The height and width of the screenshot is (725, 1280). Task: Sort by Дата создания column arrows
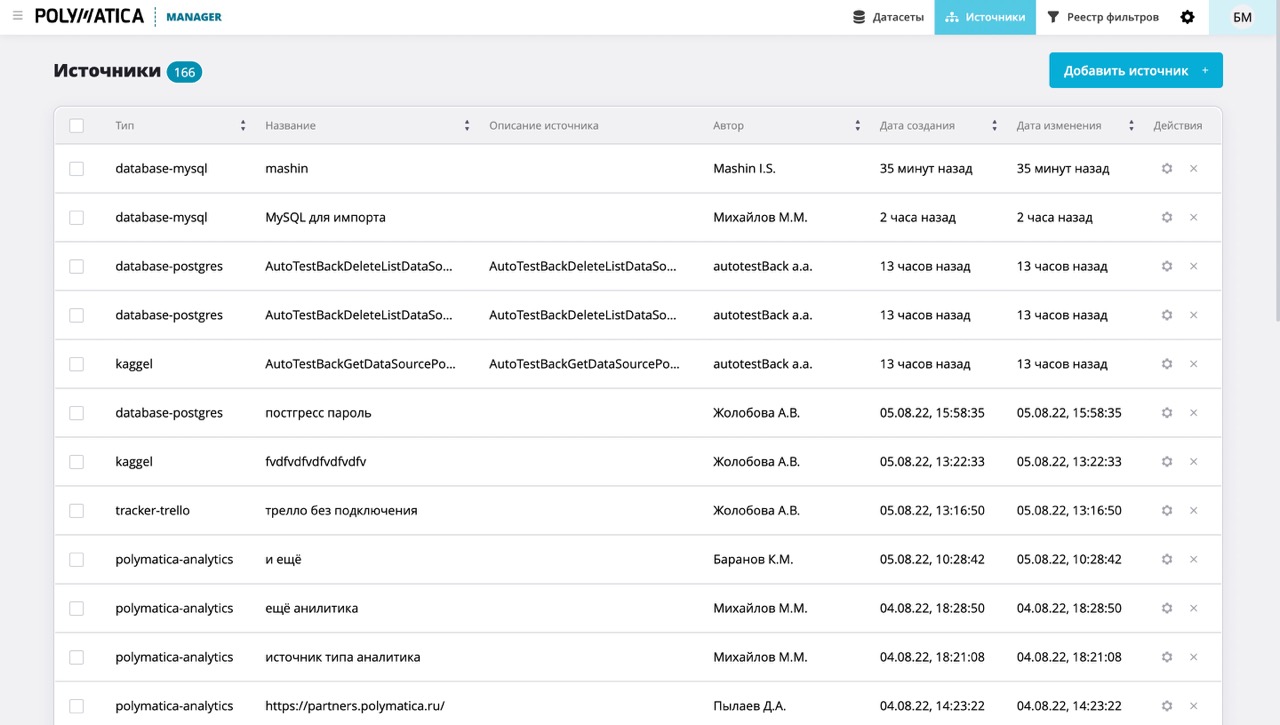[x=994, y=126]
